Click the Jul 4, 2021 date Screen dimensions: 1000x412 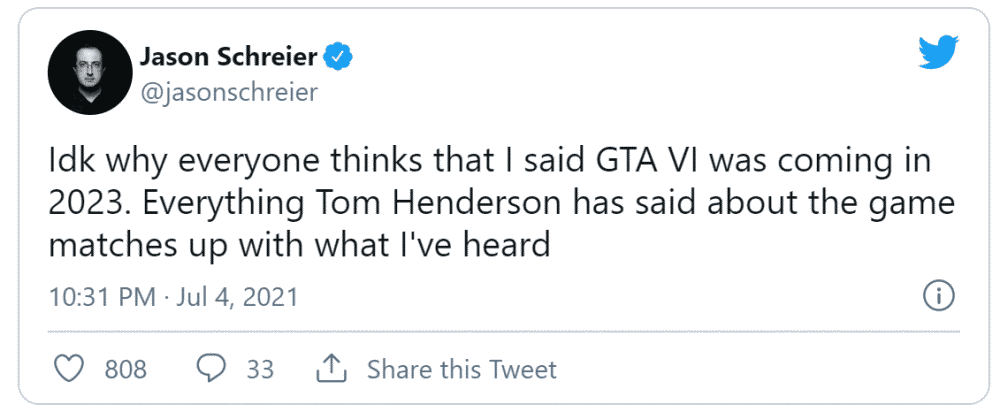pyautogui.click(x=234, y=297)
